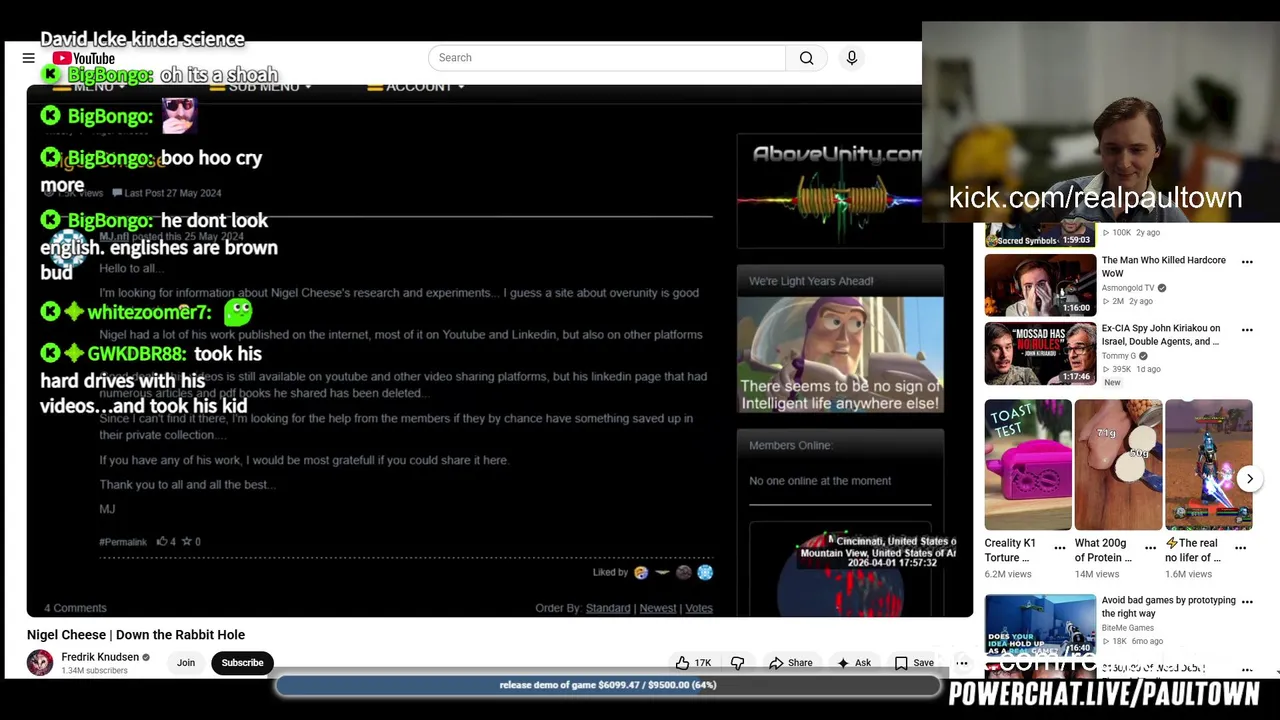Image resolution: width=1280 pixels, height=720 pixels.
Task: Click the 4 Comments heading
Action: tap(75, 608)
